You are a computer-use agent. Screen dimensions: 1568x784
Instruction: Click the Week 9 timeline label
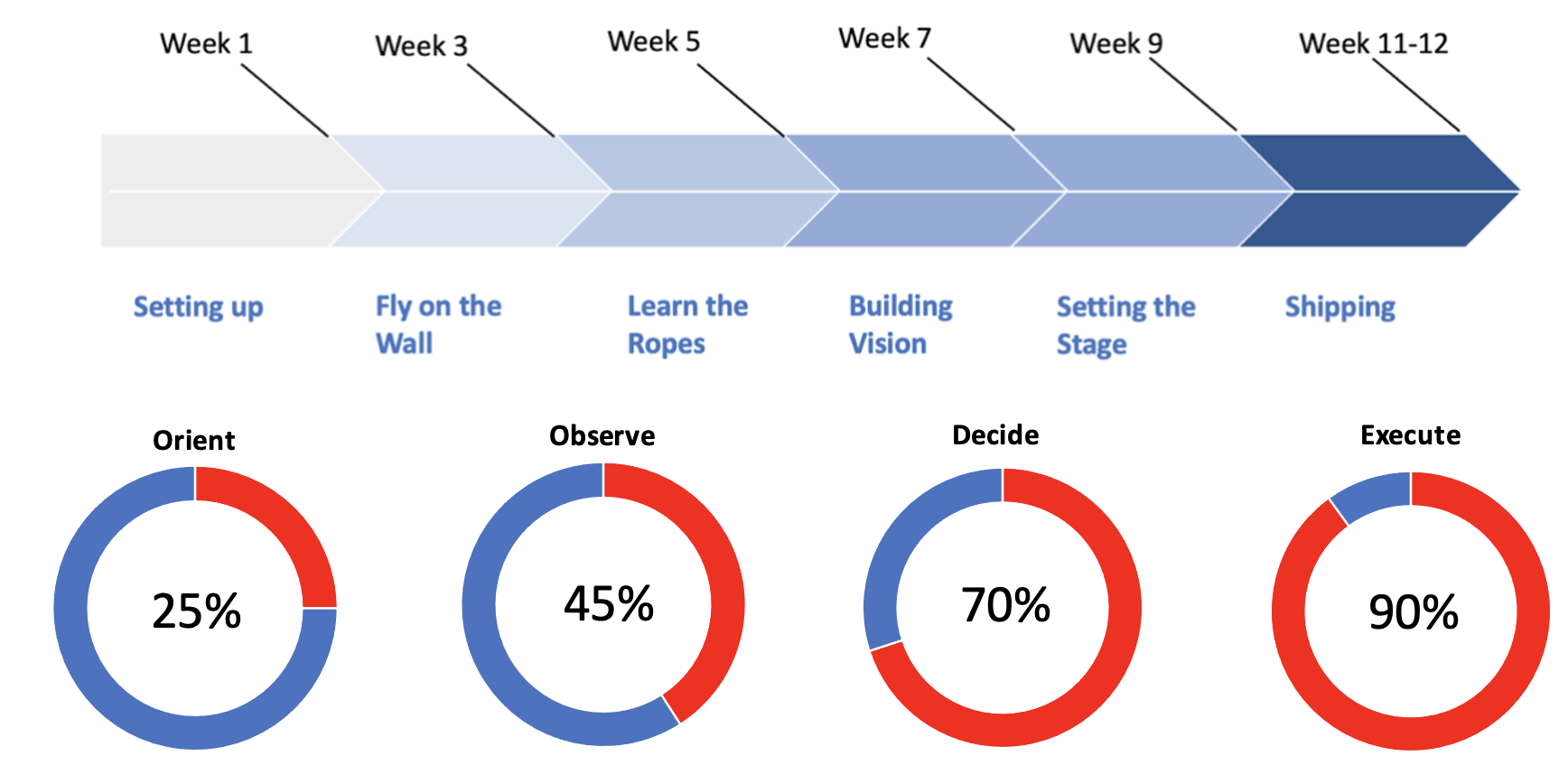coord(1116,43)
